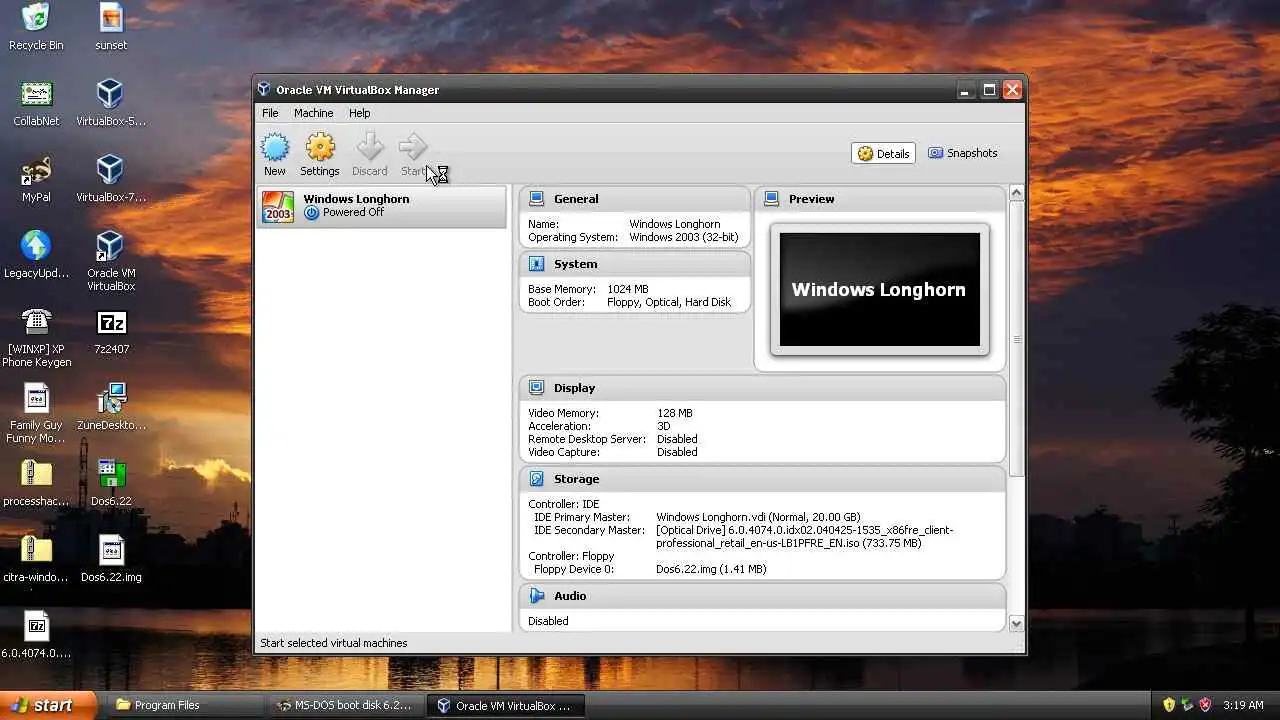Open the Family Guy Funny Moments desktop file

(x=36, y=398)
